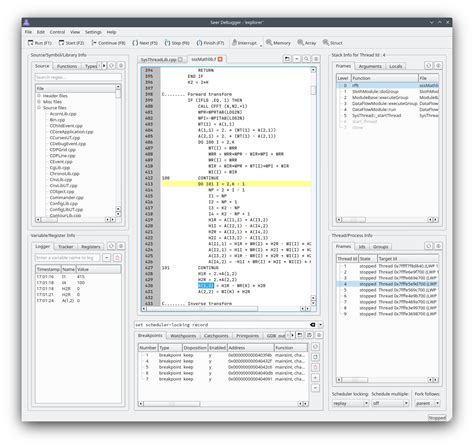The image size is (474, 447).
Task: Click help icon in Variable/Register panel
Action: [121, 246]
